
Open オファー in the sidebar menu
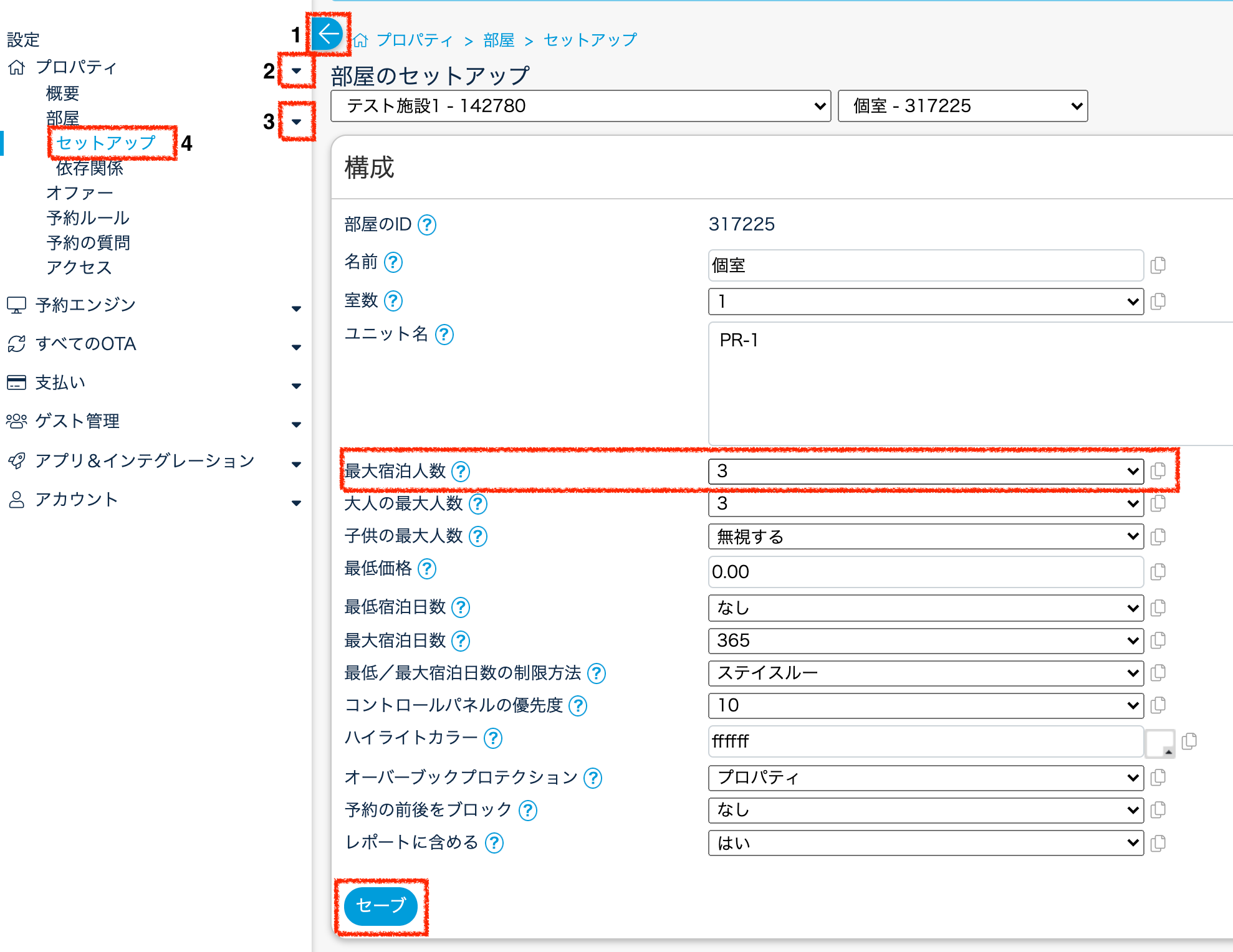[x=80, y=193]
